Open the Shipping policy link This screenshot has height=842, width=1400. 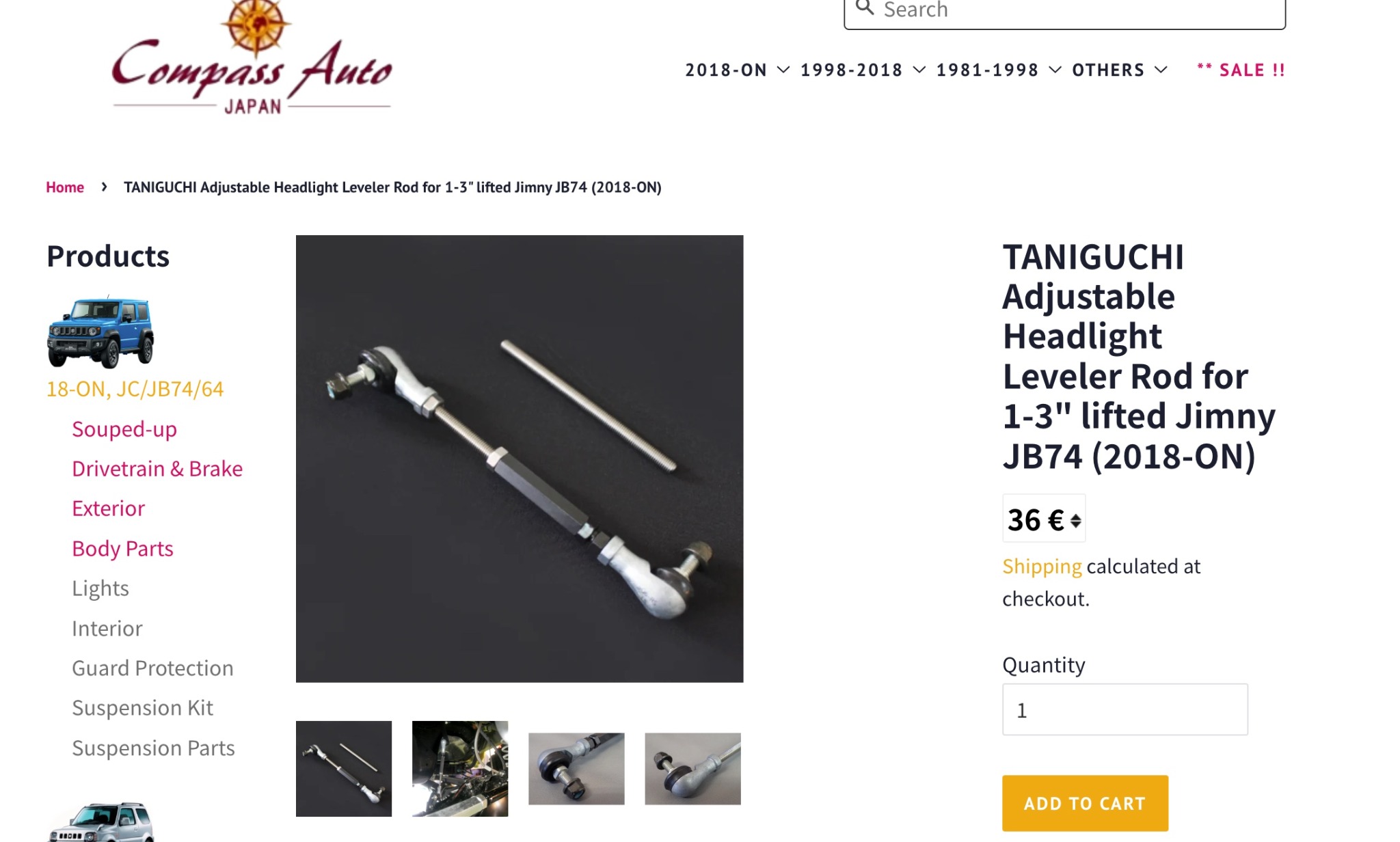click(1042, 567)
